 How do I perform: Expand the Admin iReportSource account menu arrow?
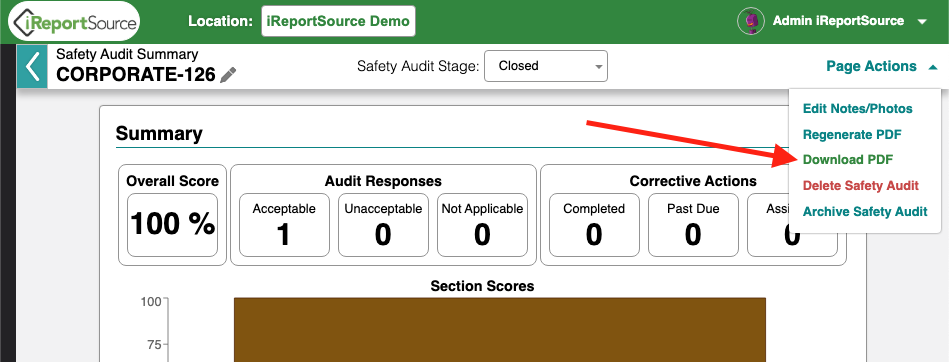tap(922, 22)
